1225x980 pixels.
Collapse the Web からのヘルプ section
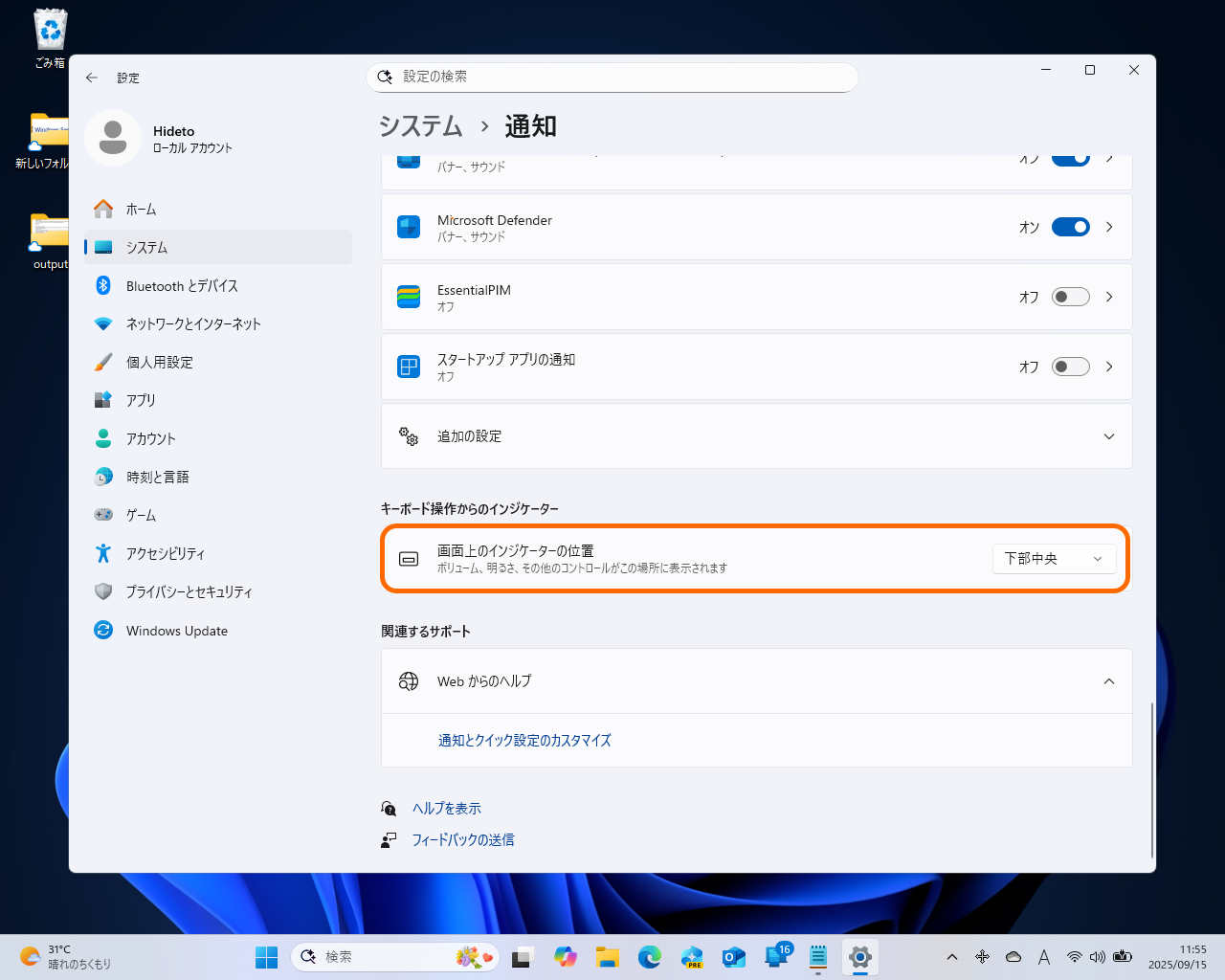pyautogui.click(x=1108, y=680)
